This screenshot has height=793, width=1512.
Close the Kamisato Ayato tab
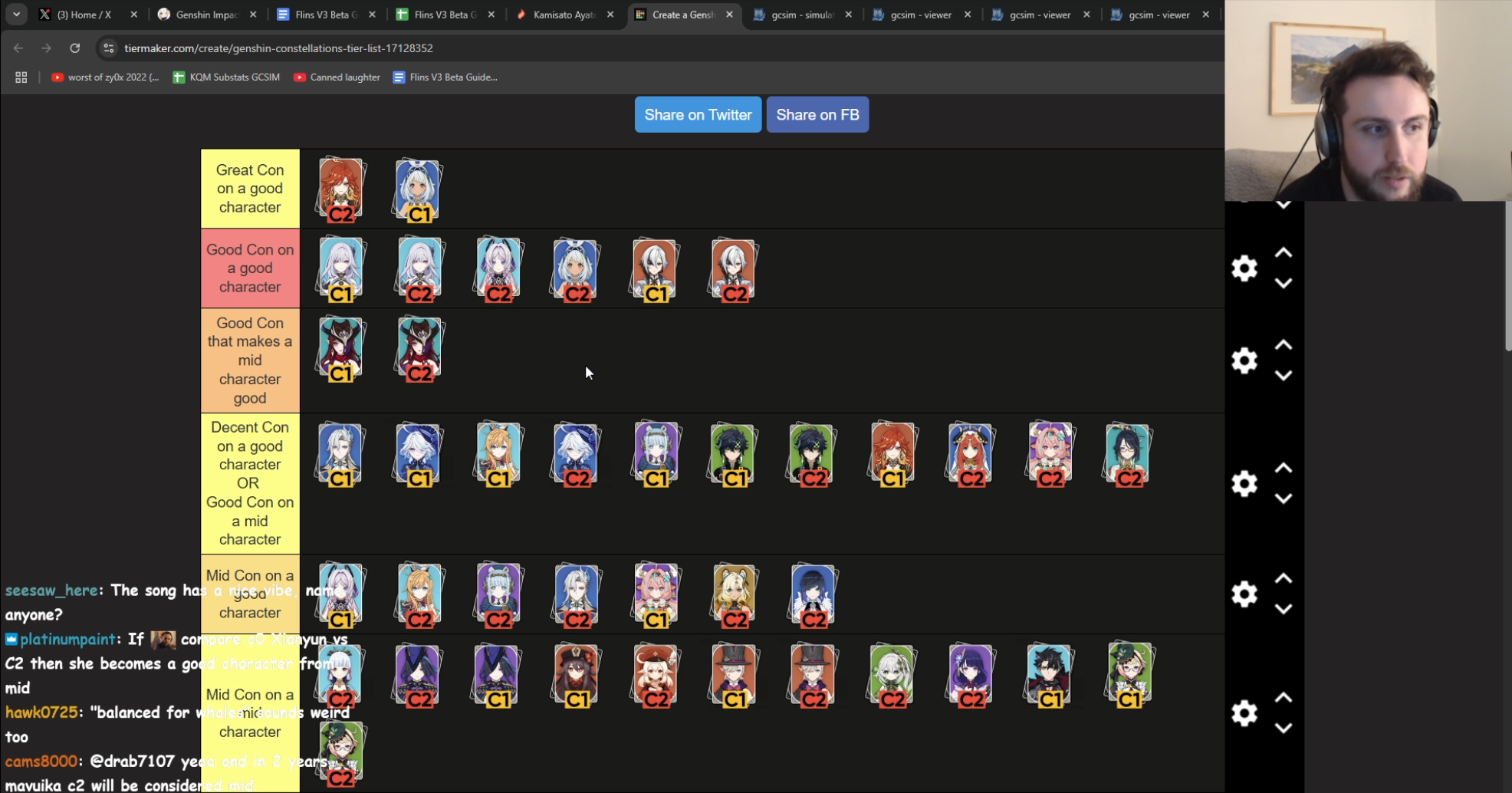(610, 15)
